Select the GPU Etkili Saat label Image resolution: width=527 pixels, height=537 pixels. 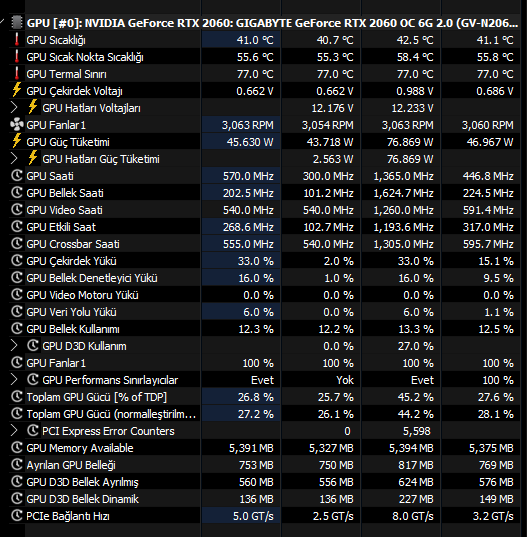tap(61, 227)
